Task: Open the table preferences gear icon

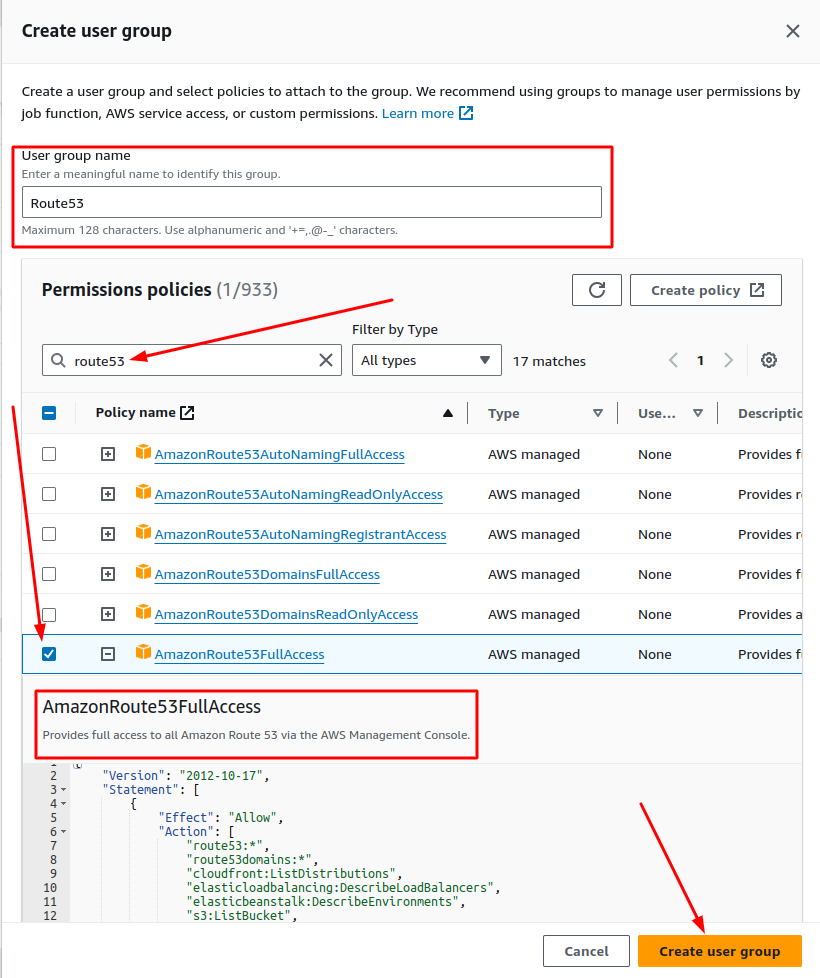Action: pos(769,360)
